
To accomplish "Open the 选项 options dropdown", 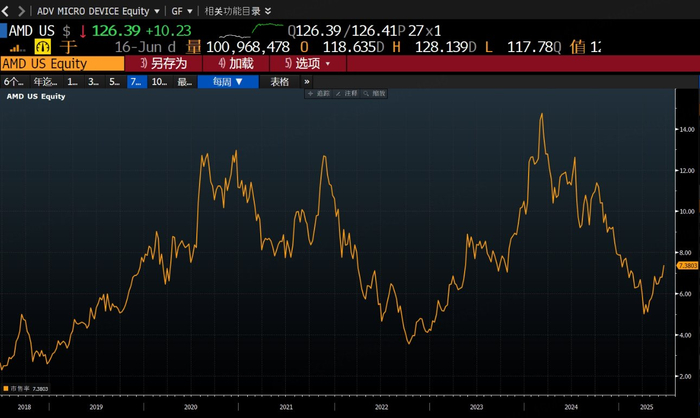I will (308, 63).
